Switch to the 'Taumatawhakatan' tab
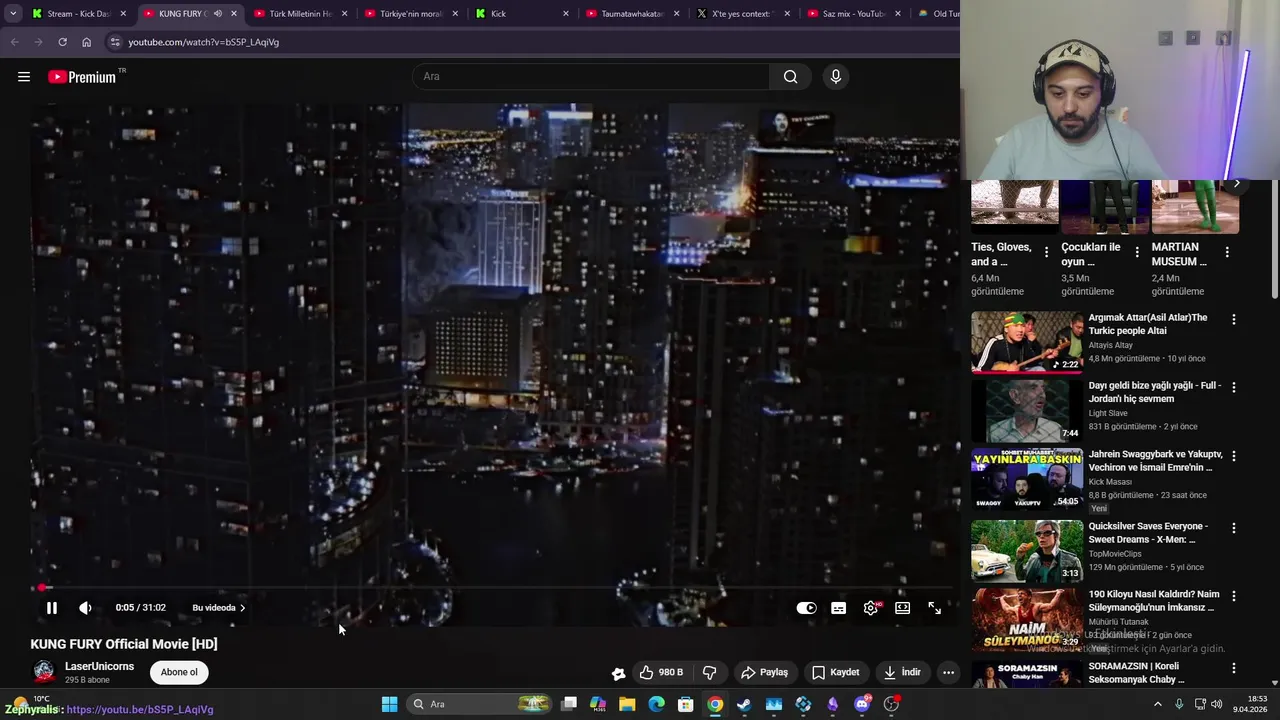 (631, 14)
